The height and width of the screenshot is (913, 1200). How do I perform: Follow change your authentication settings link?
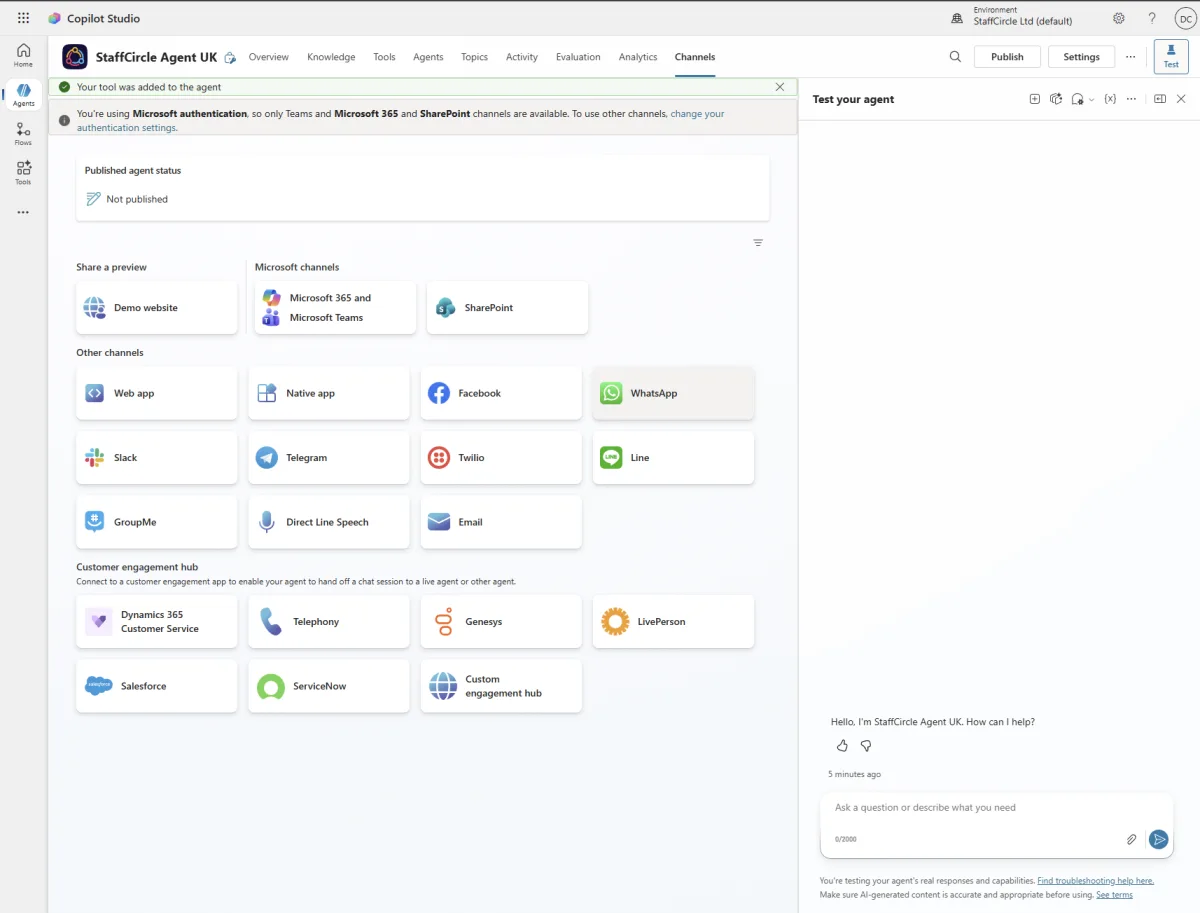(x=698, y=114)
